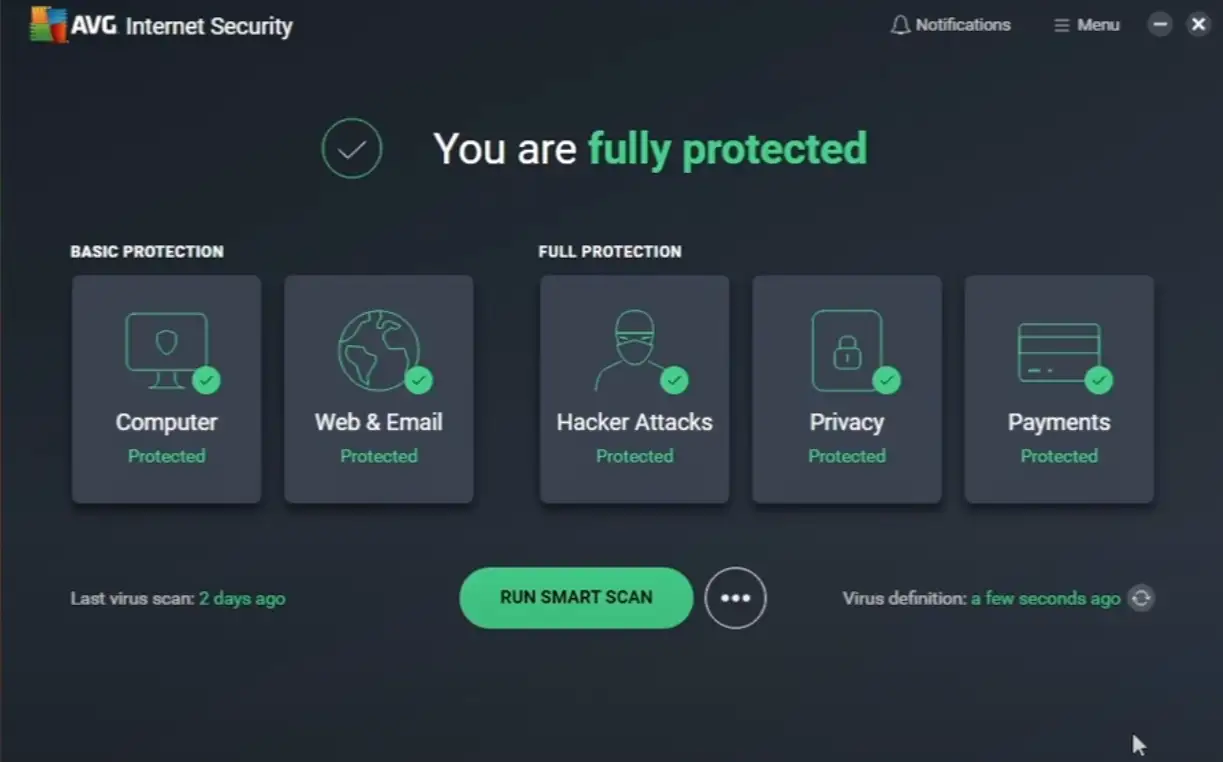
Task: Expand more scan options with three-dots button
Action: (x=736, y=598)
